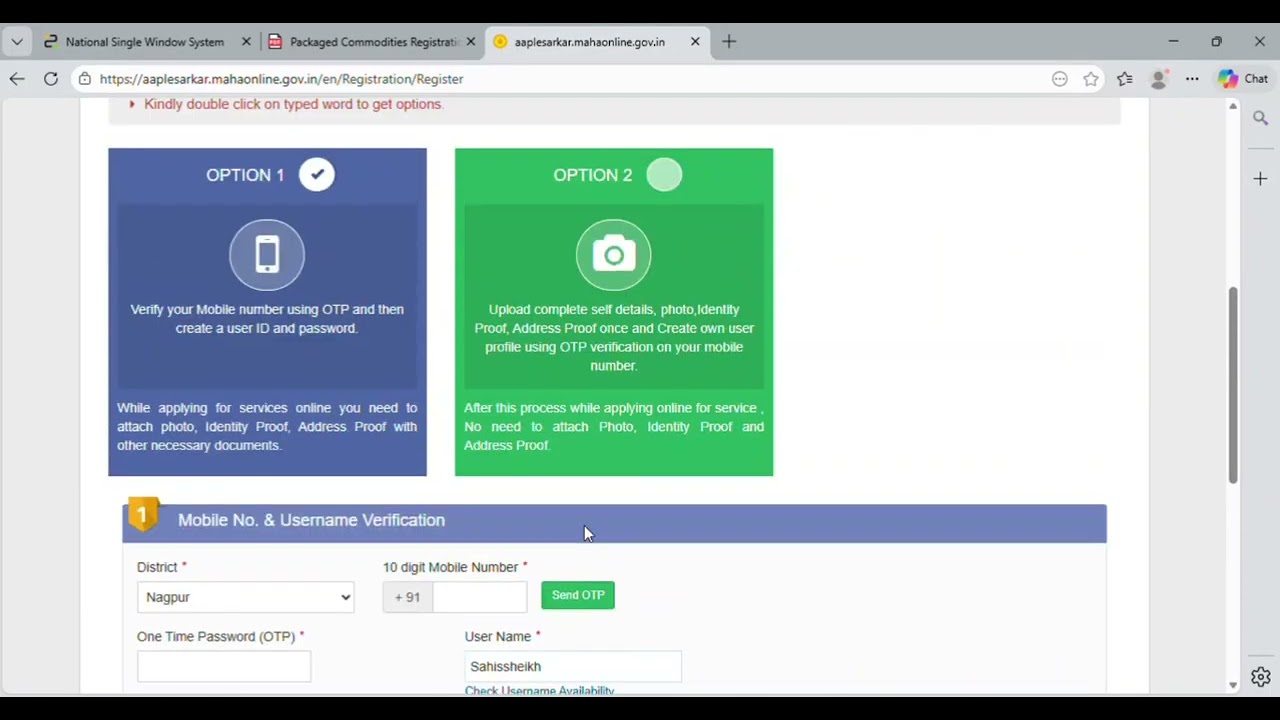Click the OPTION 1 label text
The image size is (1280, 720).
tap(245, 175)
